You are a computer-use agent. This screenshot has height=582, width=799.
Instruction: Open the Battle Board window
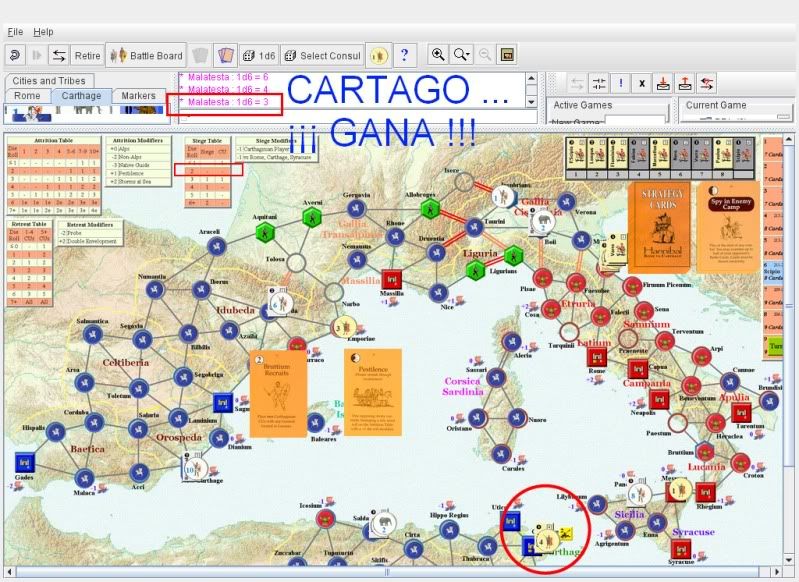click(x=146, y=56)
